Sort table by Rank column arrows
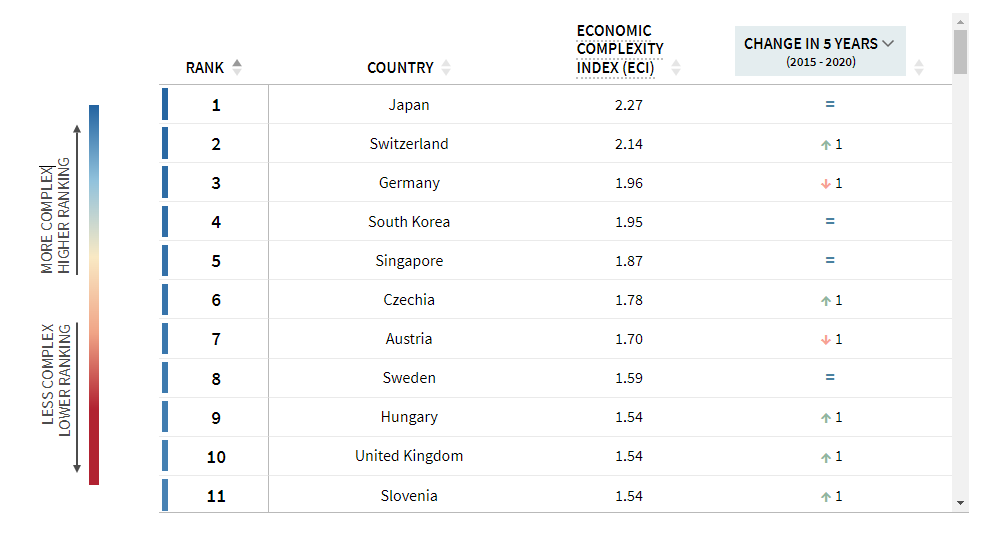 [237, 67]
